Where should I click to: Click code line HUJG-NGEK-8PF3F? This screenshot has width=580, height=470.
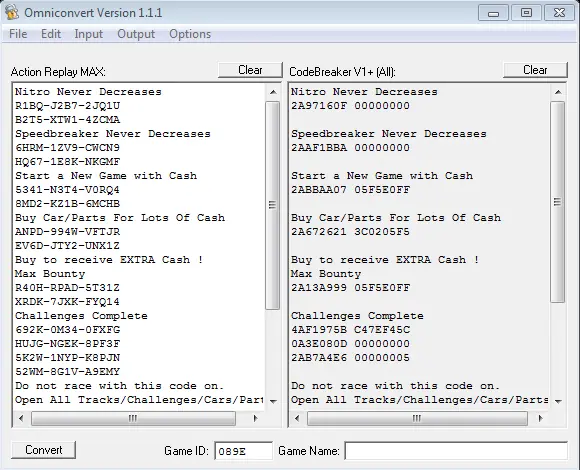68,344
